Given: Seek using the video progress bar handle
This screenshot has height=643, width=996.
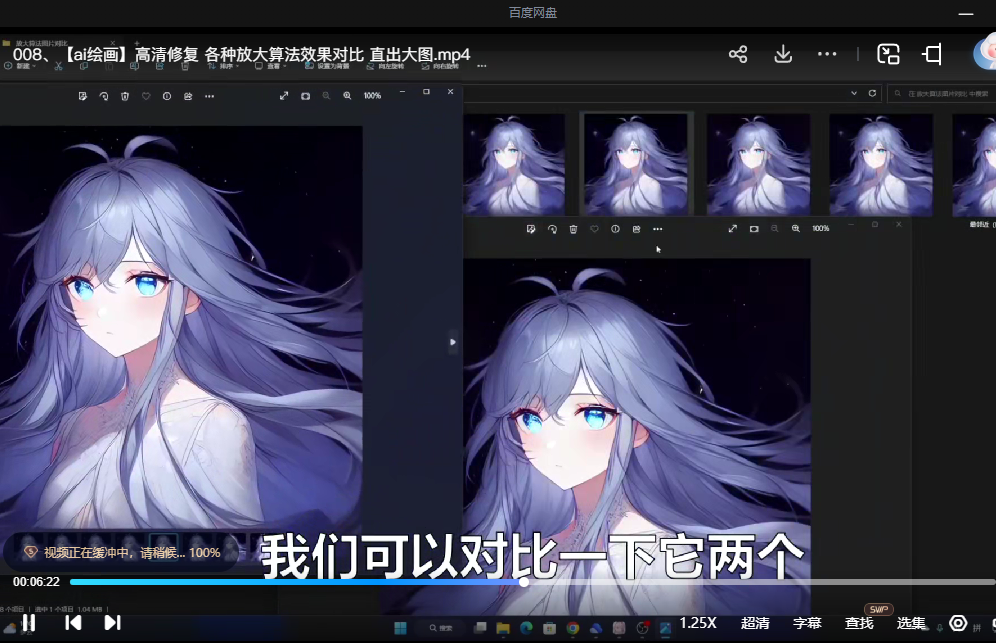Looking at the screenshot, I should tap(523, 581).
